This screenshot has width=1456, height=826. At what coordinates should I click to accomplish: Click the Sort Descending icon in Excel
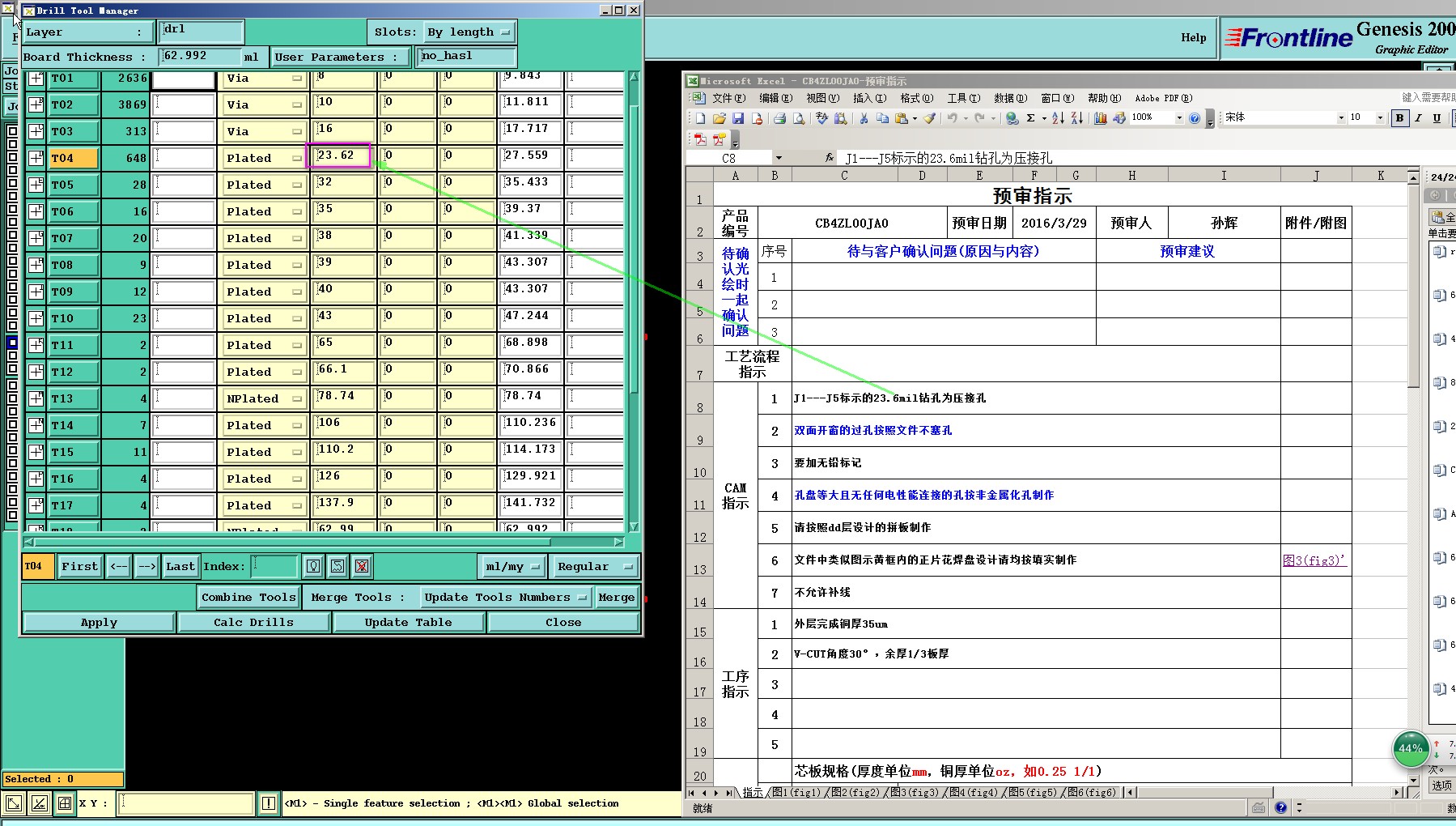pos(1077,118)
